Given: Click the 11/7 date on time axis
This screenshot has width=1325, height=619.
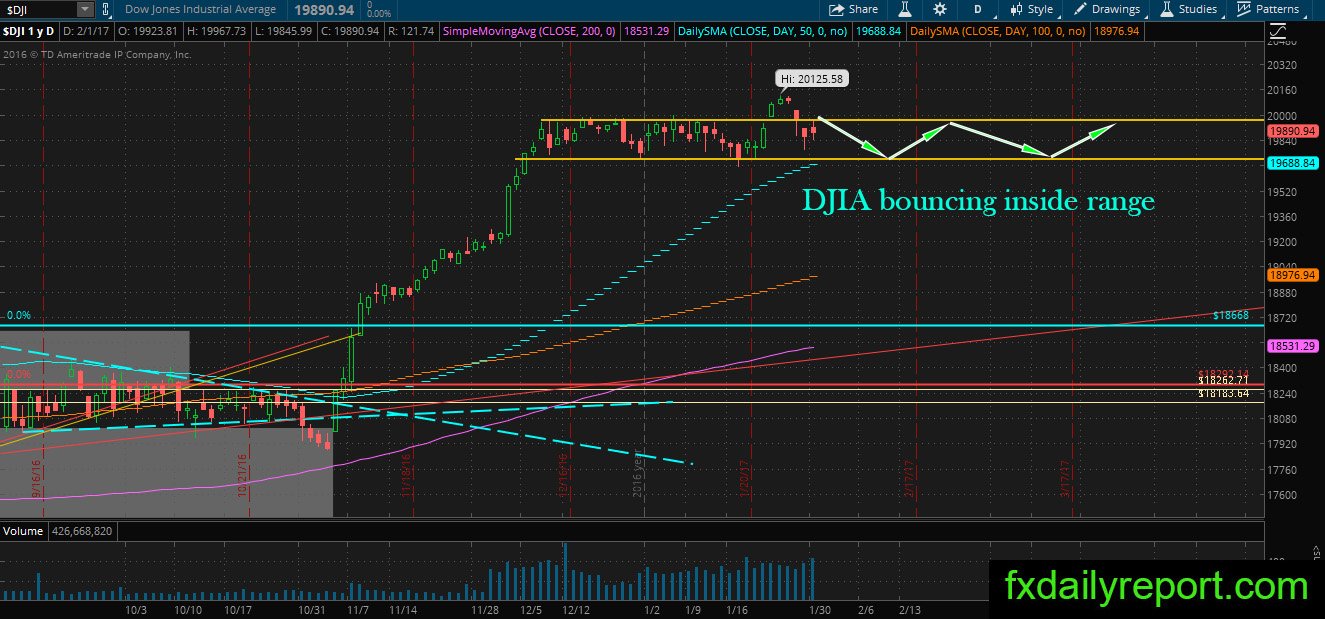Looking at the screenshot, I should click(x=358, y=609).
